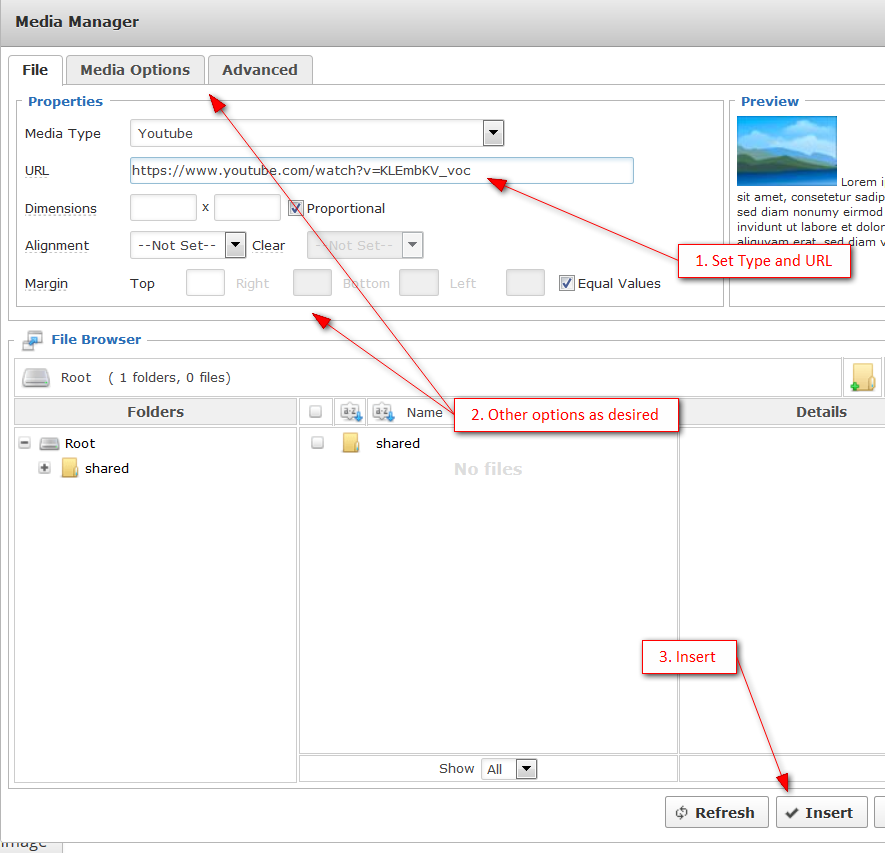Switch to the Media Options tab
Image resolution: width=885 pixels, height=853 pixels.
point(134,70)
